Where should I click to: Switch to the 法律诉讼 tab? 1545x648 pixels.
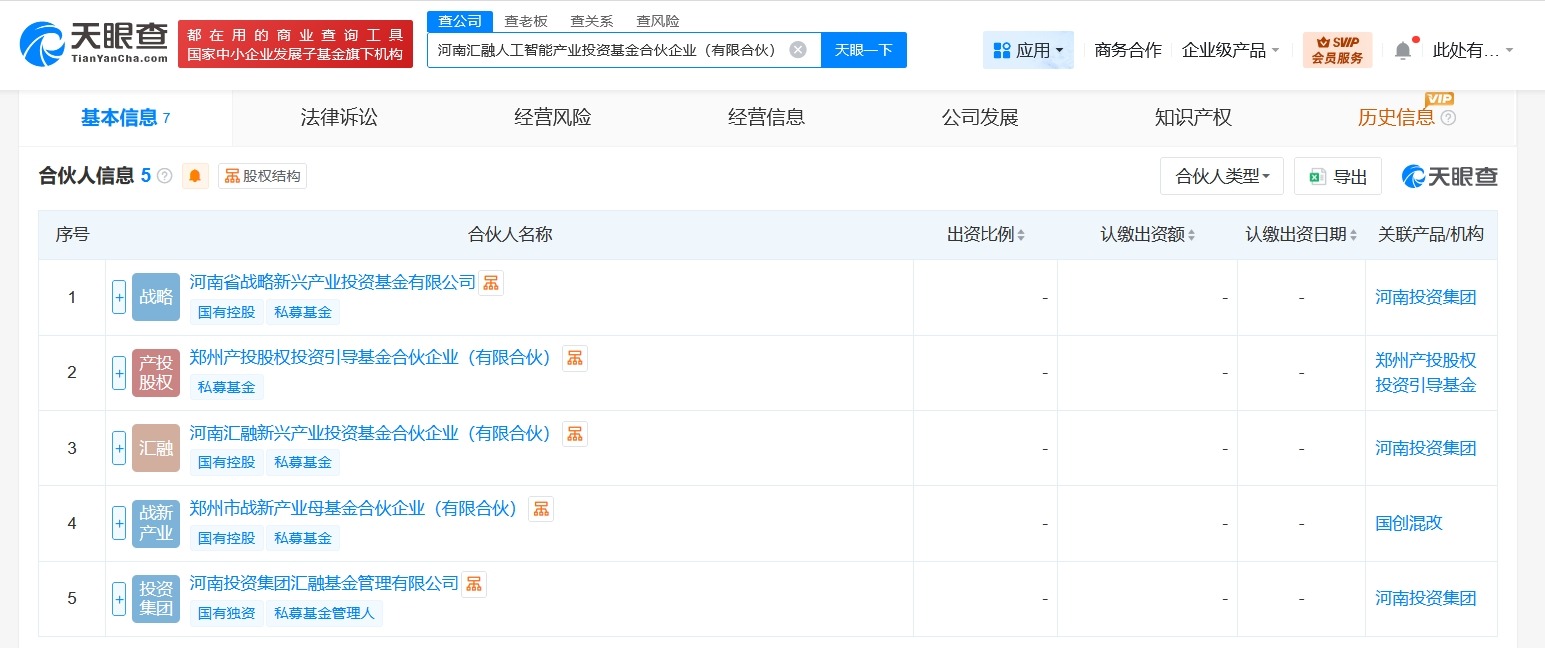pos(339,117)
